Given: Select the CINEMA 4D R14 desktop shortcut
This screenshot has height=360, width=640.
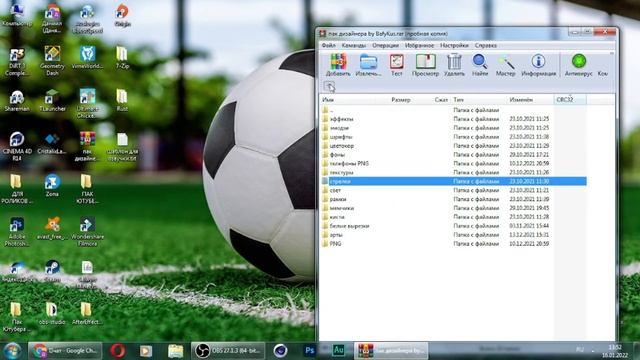Looking at the screenshot, I should (x=17, y=146).
